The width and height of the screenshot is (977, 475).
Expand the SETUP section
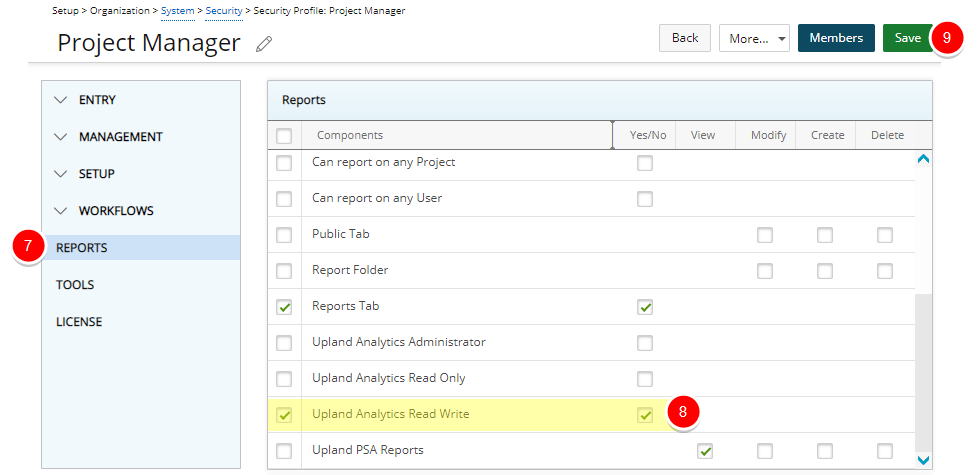coord(96,174)
